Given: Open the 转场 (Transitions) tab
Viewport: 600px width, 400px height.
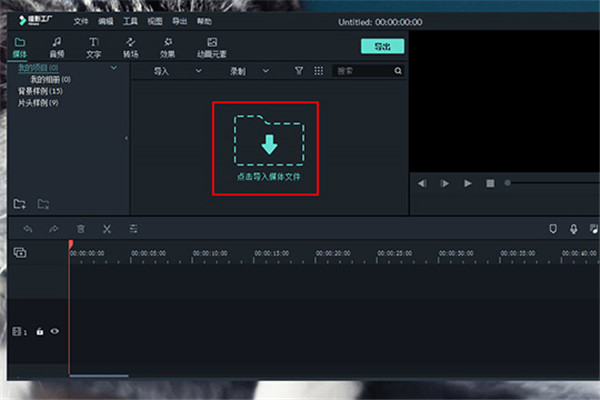Looking at the screenshot, I should 130,46.
